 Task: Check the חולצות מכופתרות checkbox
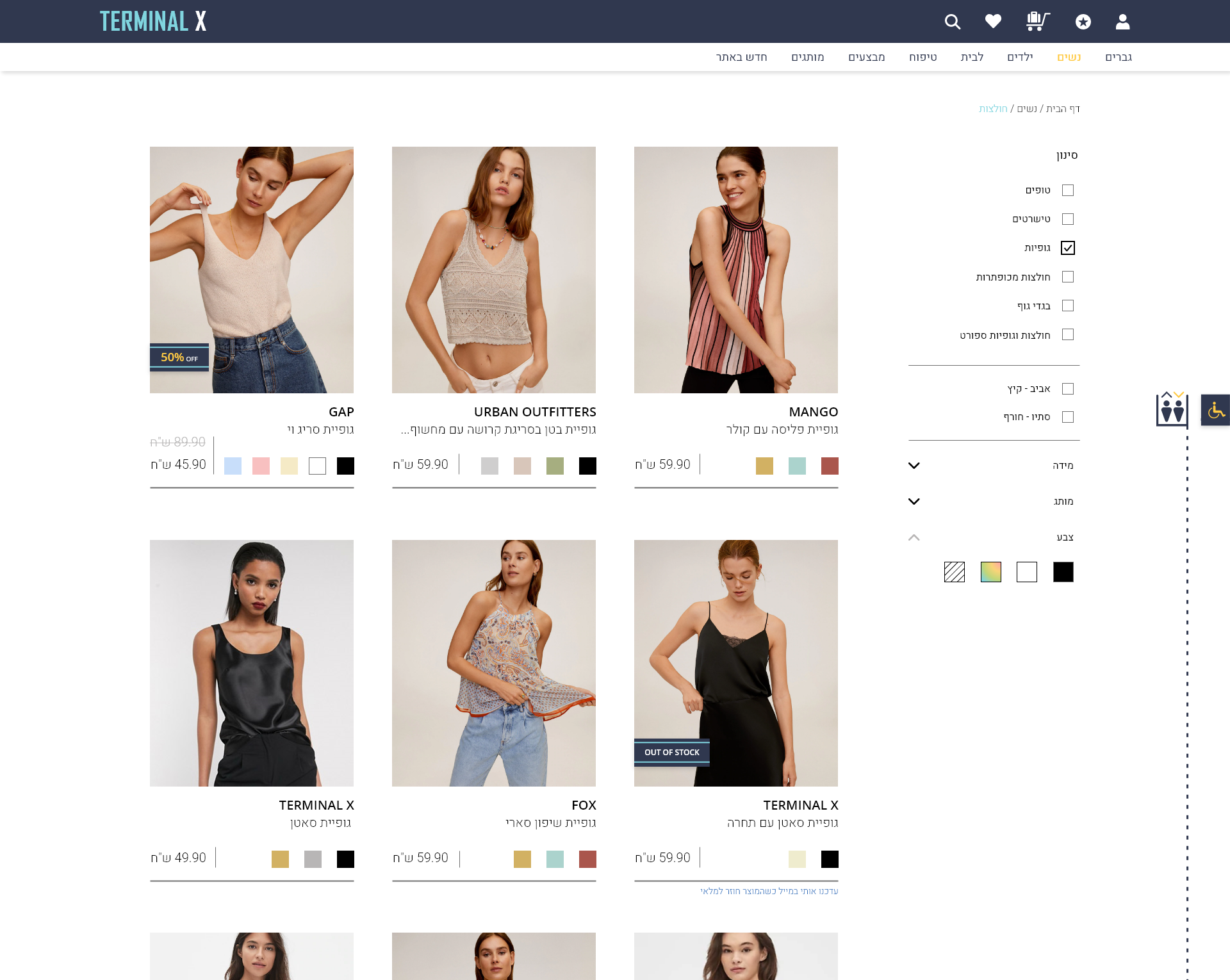1068,277
